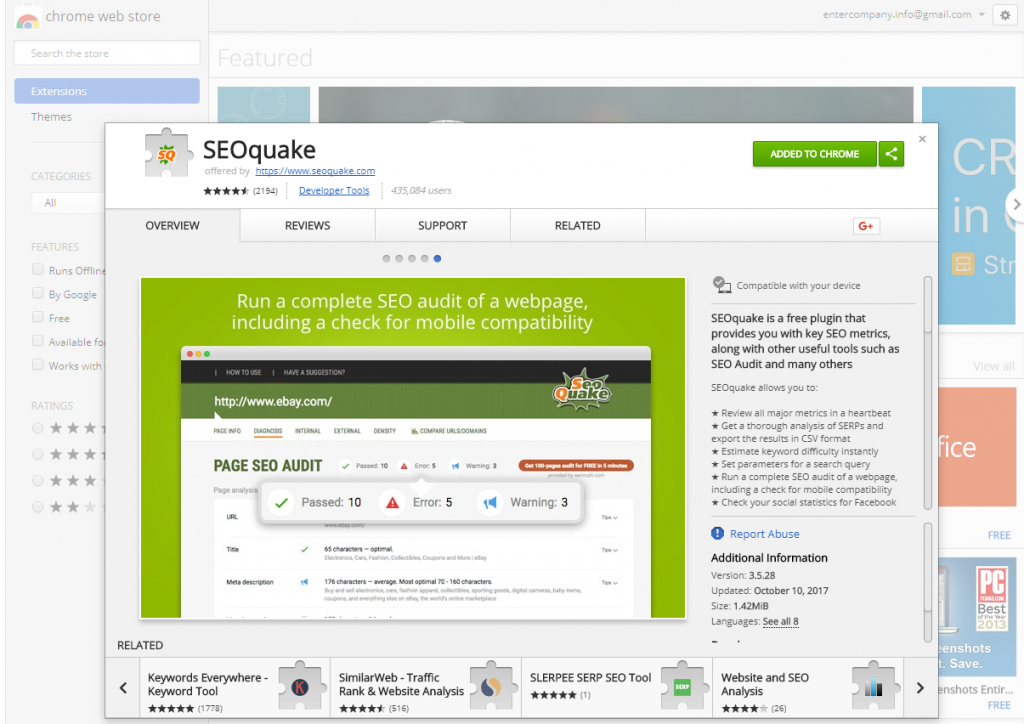The width and height of the screenshot is (1024, 724).
Task: Open the settings gear icon
Action: tap(1005, 15)
